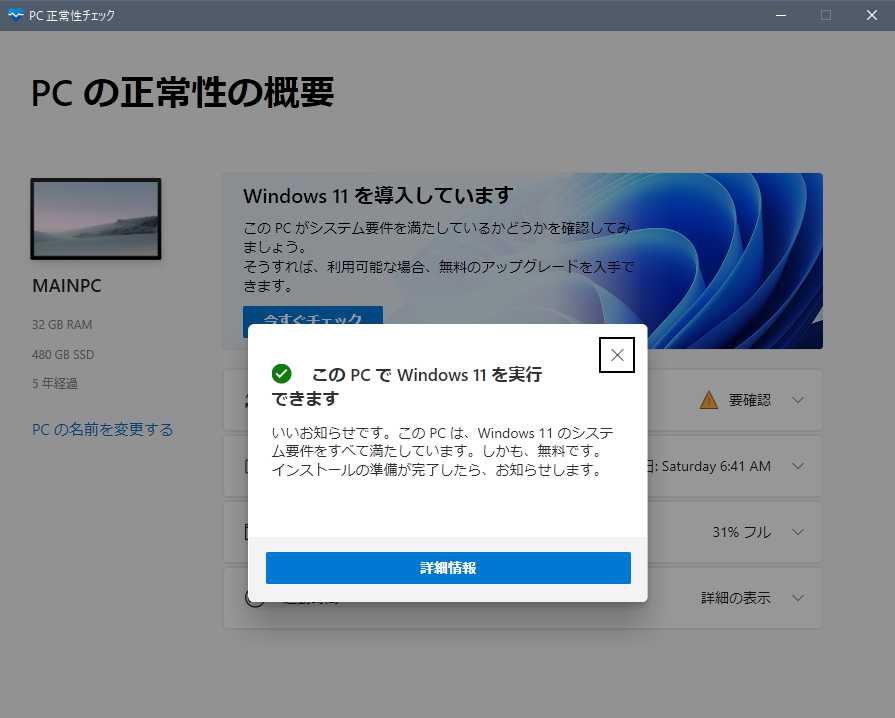Image resolution: width=895 pixels, height=718 pixels.
Task: Click the PC の正常性の概要 page title
Action: 183,92
